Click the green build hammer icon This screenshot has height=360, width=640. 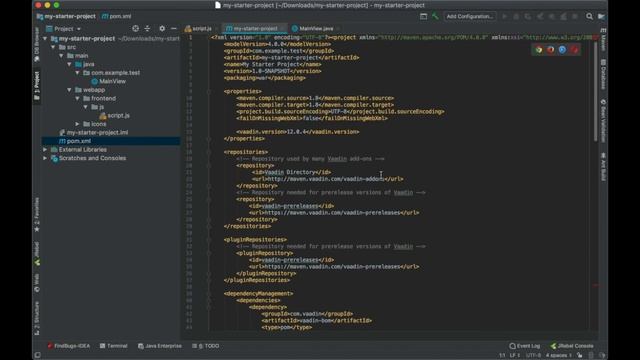(x=435, y=16)
